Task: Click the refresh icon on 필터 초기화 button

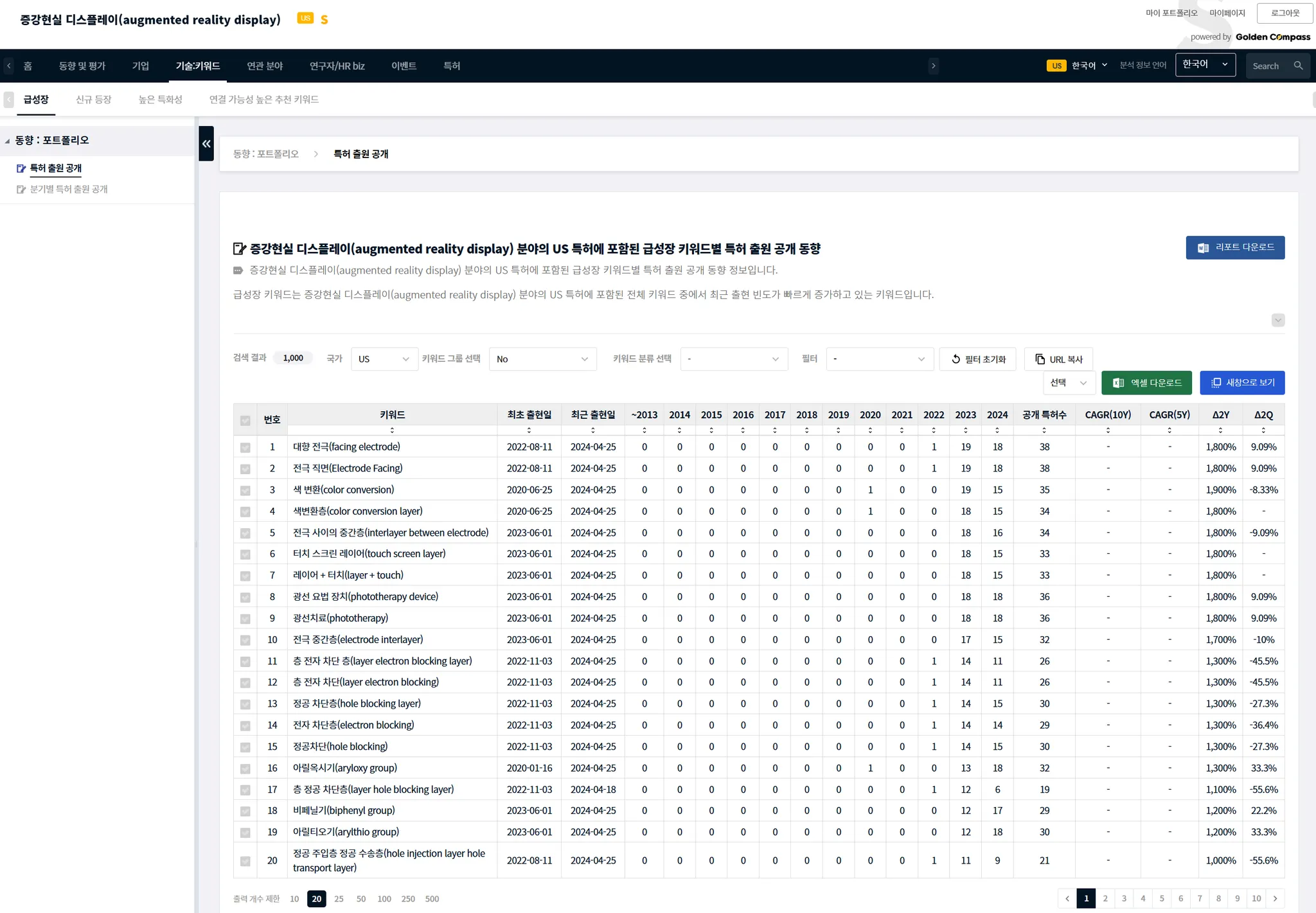Action: tap(956, 359)
